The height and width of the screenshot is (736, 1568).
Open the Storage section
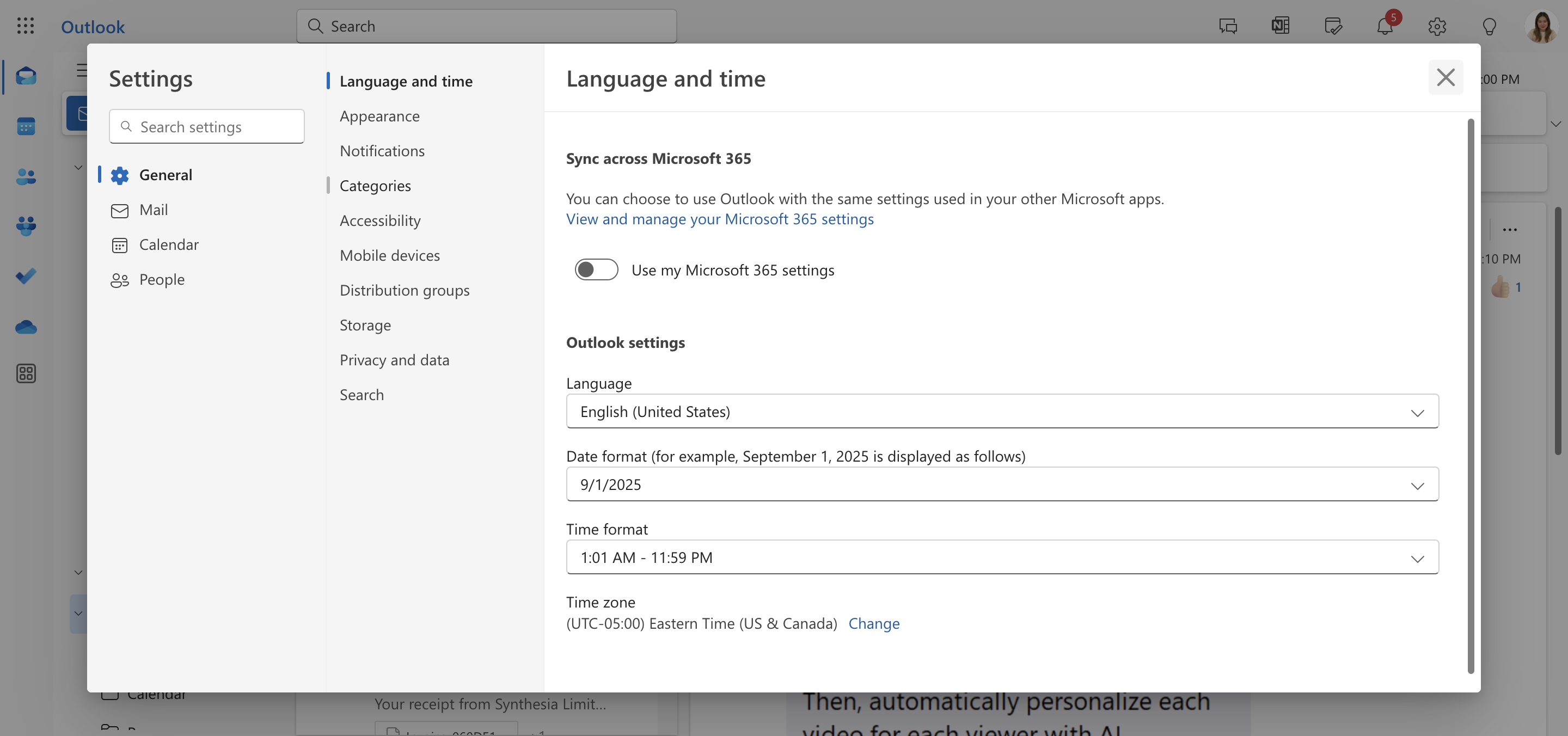[x=365, y=324]
